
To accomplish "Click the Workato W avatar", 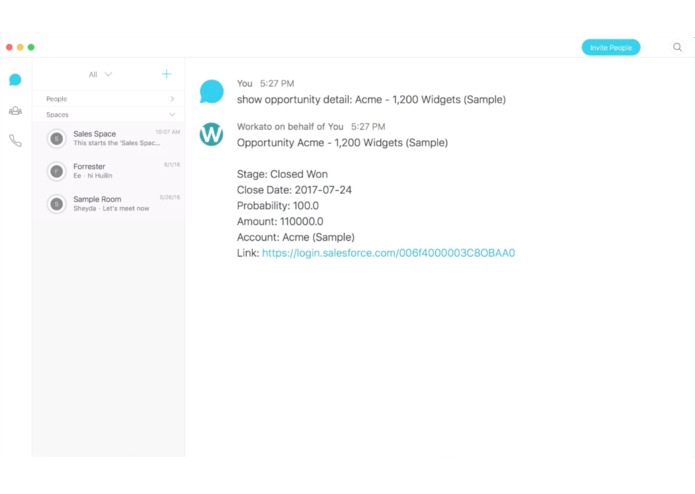I will pos(211,134).
